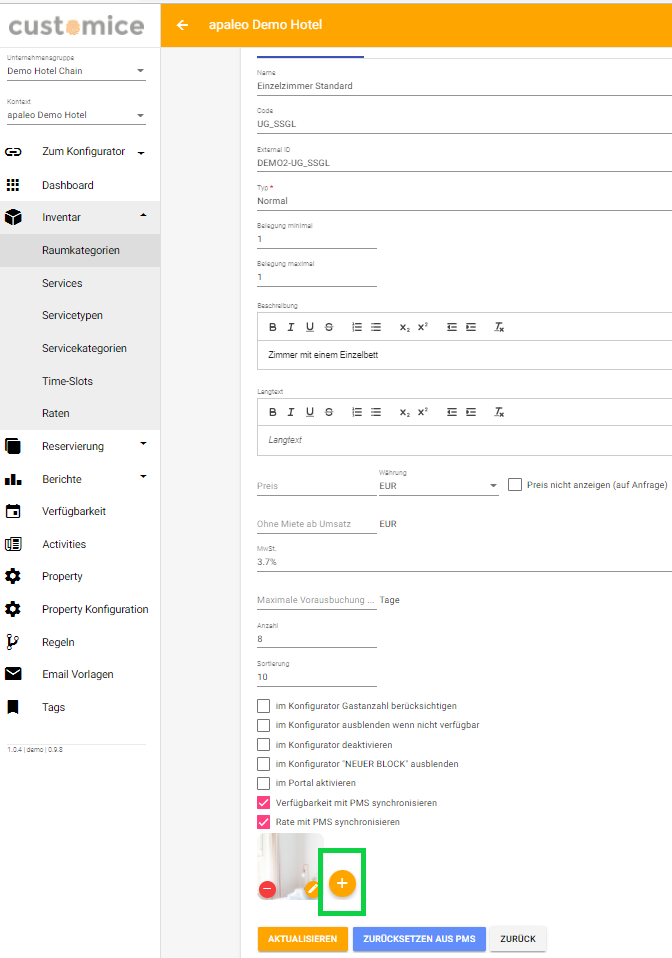
Task: Open the Typ Normal dropdown
Action: [x=464, y=201]
